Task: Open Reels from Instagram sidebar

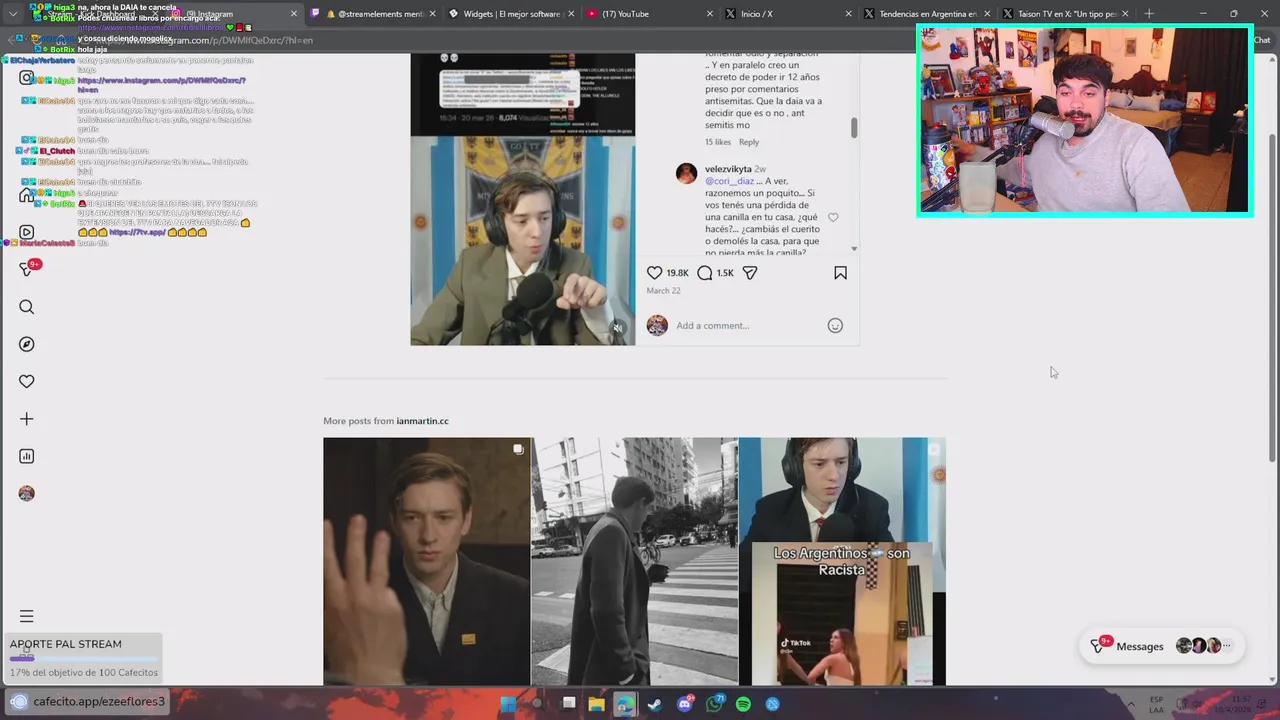Action: click(x=27, y=232)
